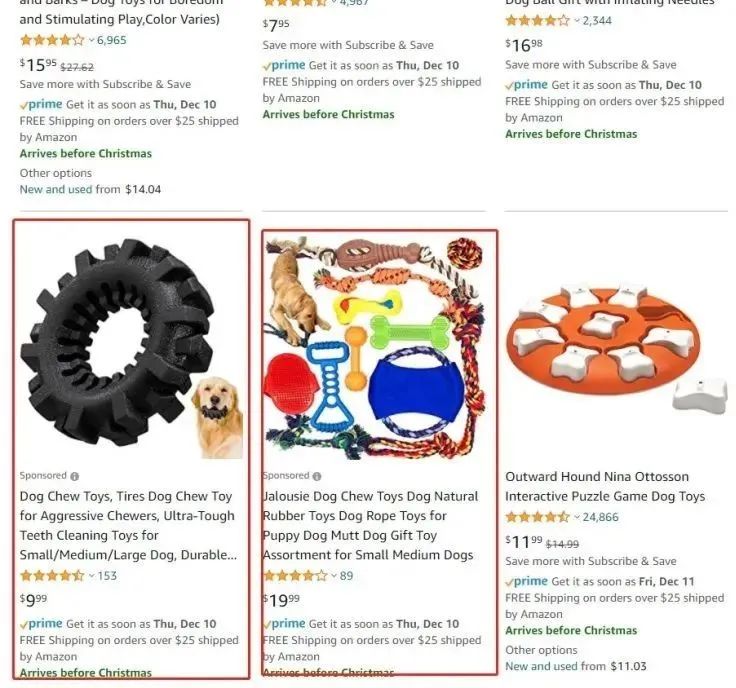
Task: Click the info icon beside Jalousie Sponsored label
Action: click(x=317, y=476)
